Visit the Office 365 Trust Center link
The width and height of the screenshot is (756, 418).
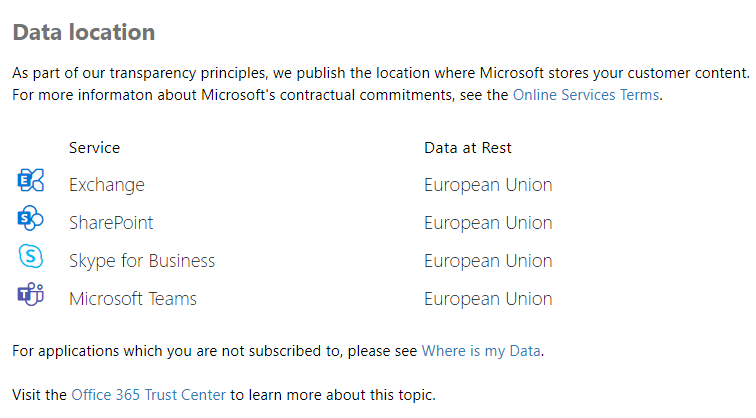tap(148, 395)
